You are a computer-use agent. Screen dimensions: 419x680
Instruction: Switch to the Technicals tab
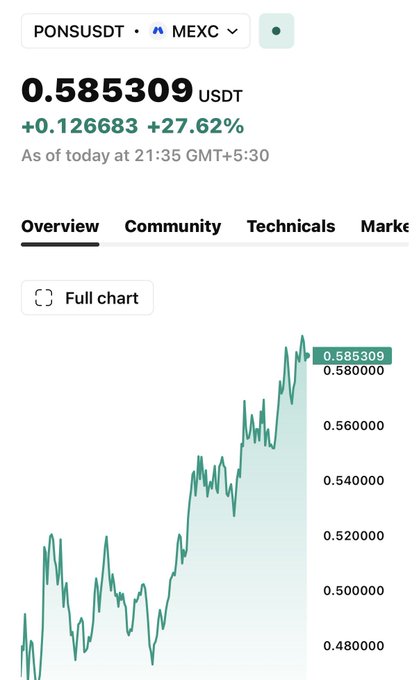point(291,226)
